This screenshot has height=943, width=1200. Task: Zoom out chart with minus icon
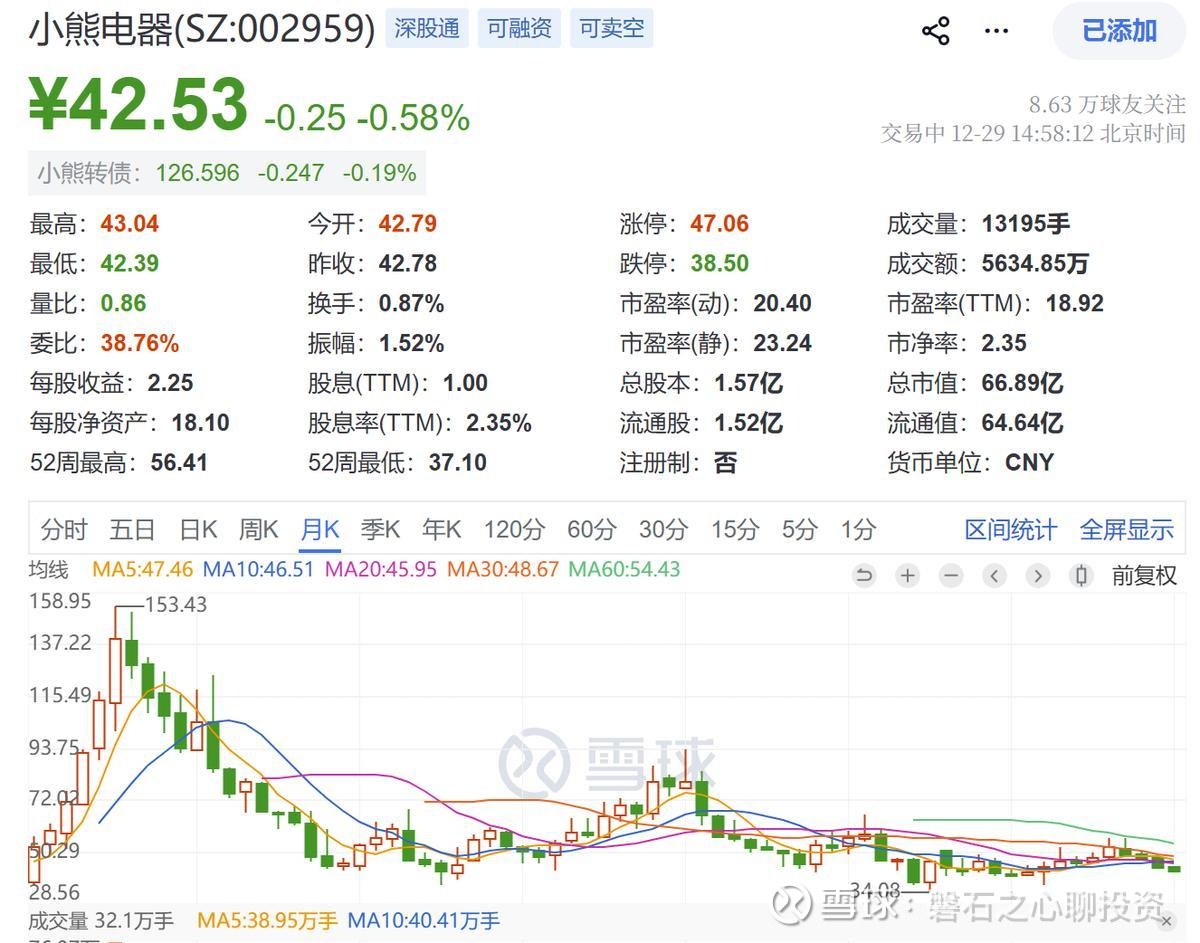(x=952, y=576)
